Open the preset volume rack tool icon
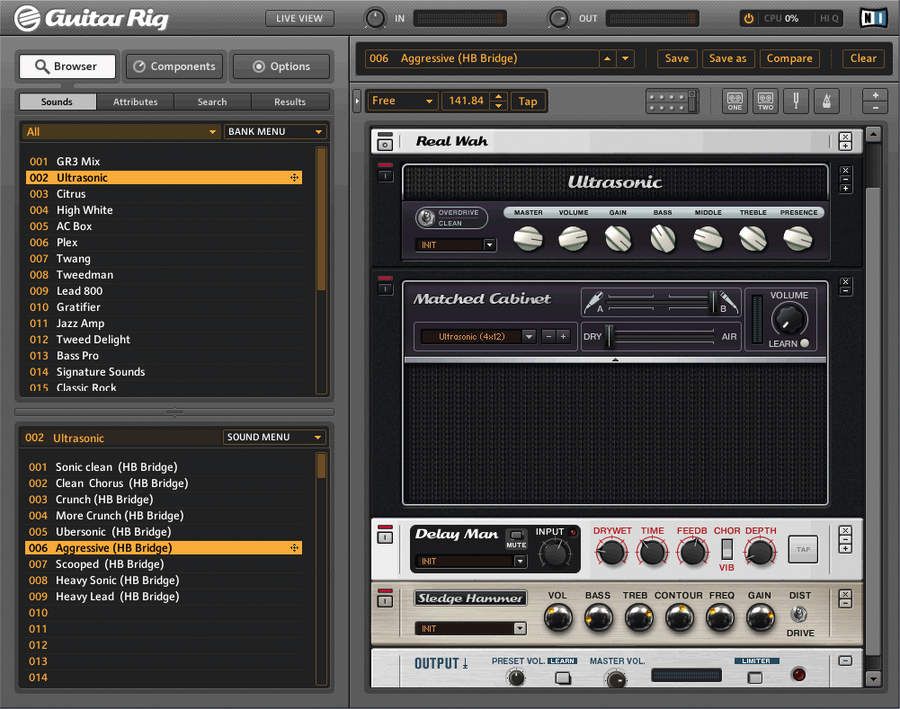The height and width of the screenshot is (709, 900). click(672, 101)
